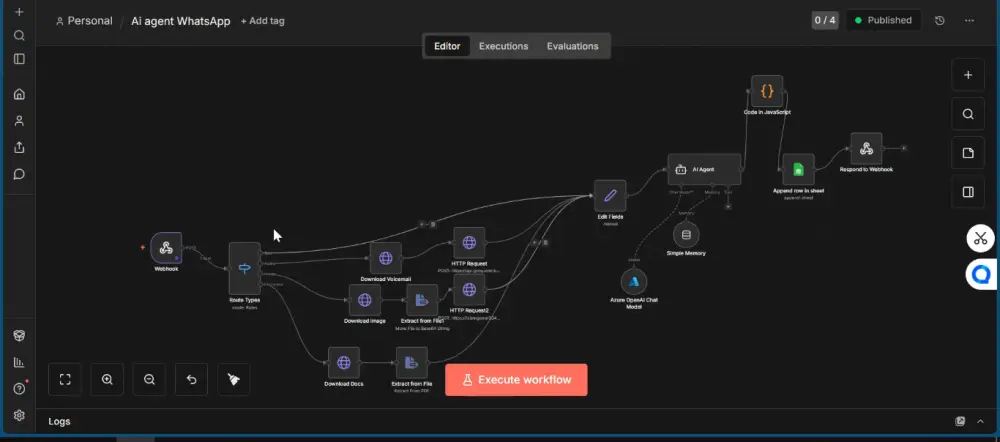Select the Download Image node
1000x442 pixels.
pos(365,300)
